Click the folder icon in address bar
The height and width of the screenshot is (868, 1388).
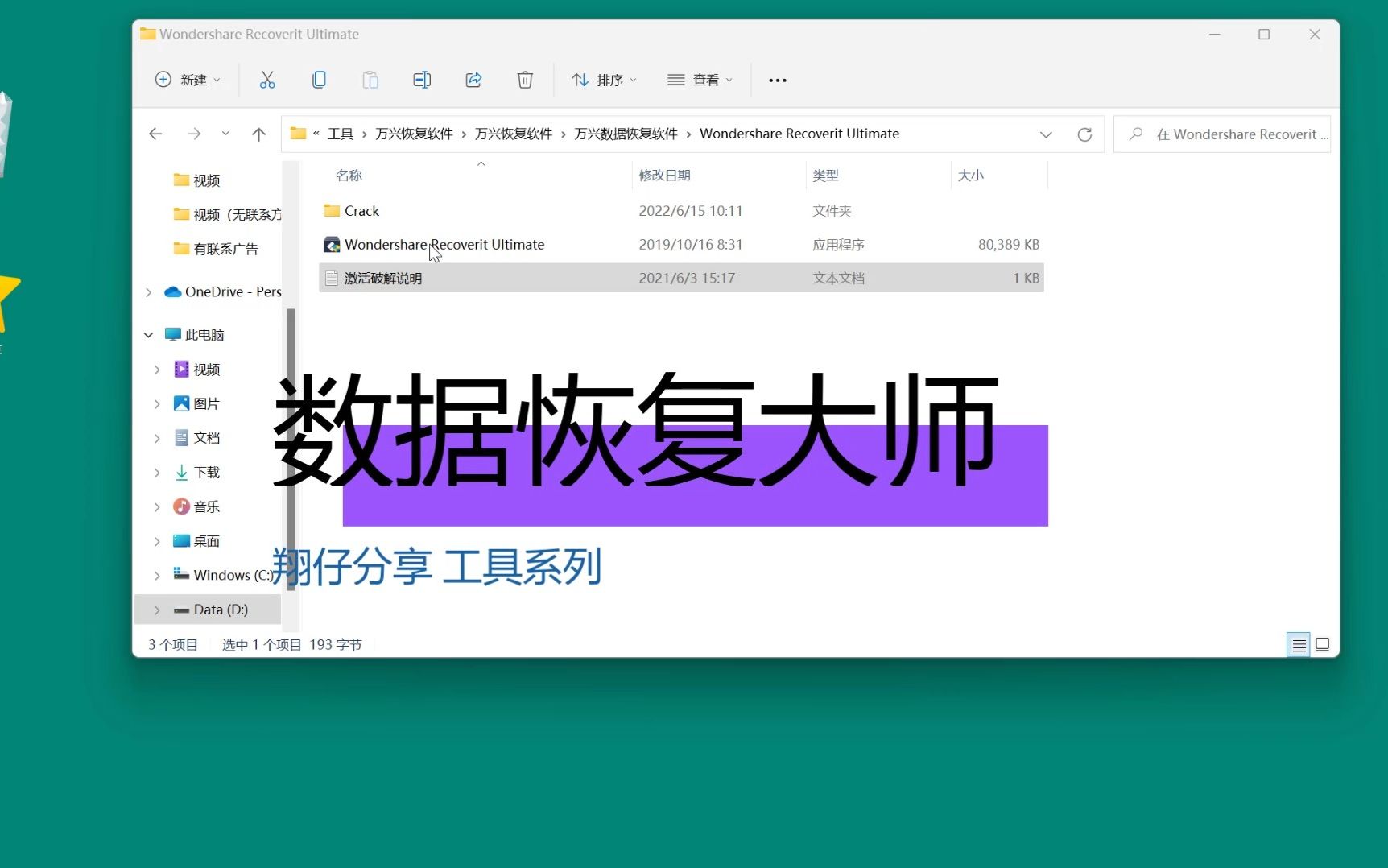pyautogui.click(x=299, y=134)
